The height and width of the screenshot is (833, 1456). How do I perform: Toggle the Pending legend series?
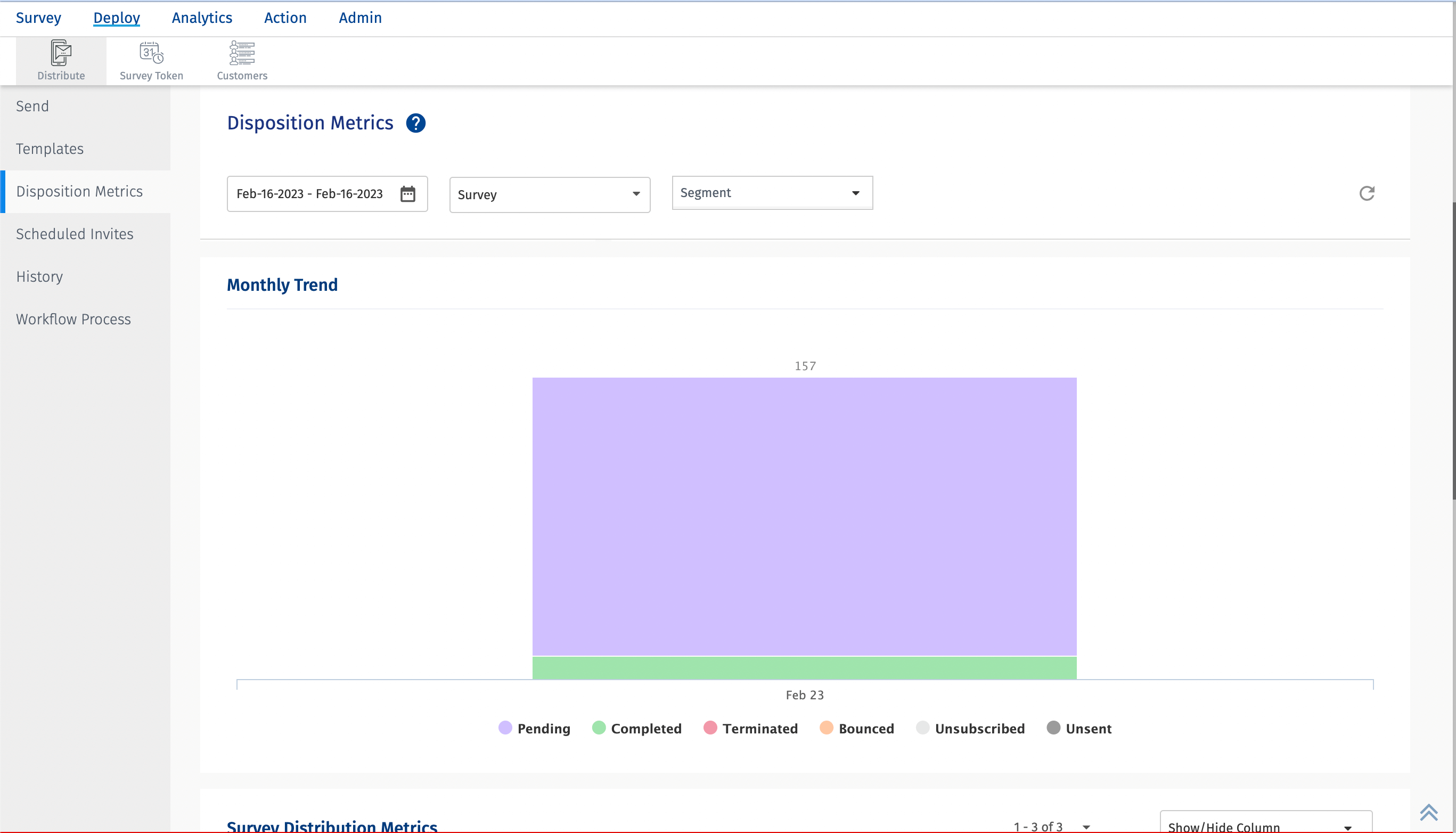[x=535, y=728]
